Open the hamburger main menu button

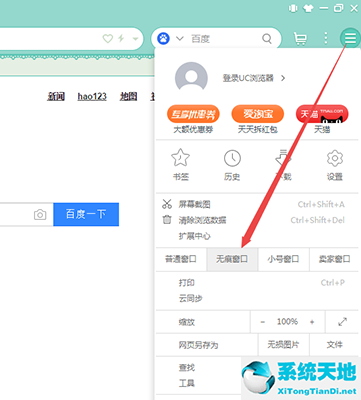pos(350,38)
